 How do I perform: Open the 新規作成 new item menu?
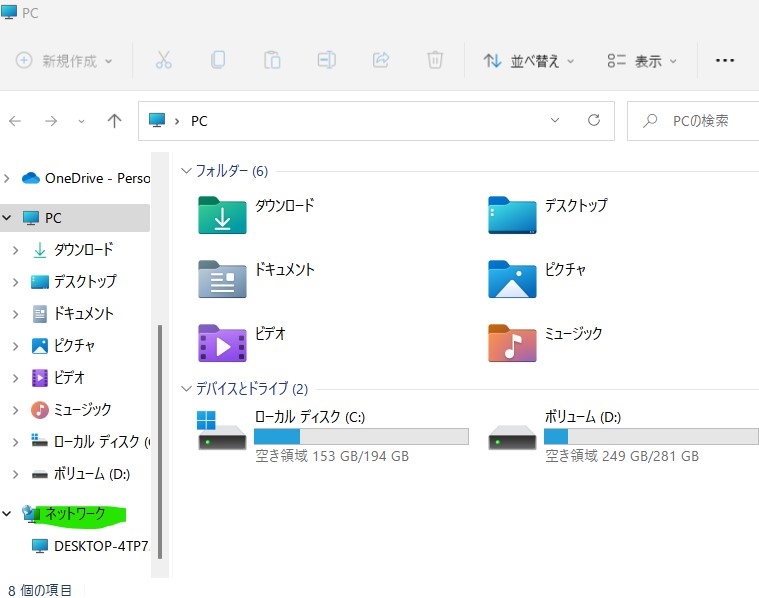(x=64, y=61)
